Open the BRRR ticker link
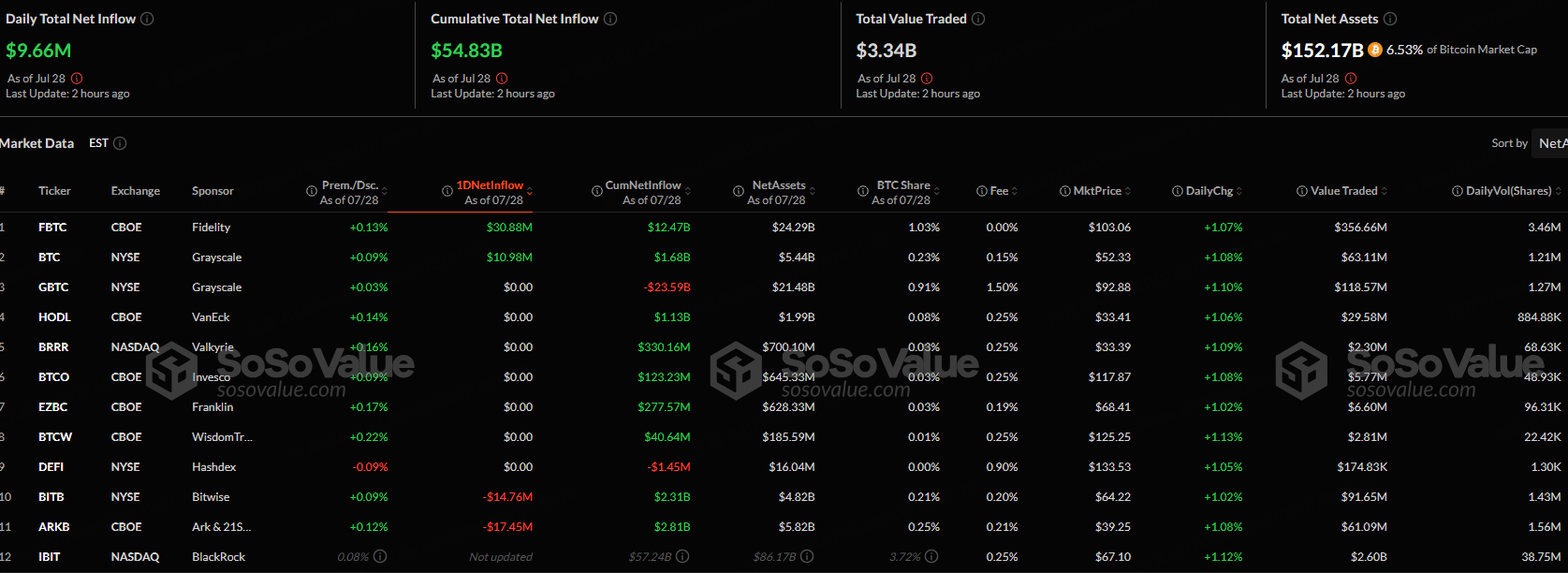The height and width of the screenshot is (573, 1568). click(53, 347)
